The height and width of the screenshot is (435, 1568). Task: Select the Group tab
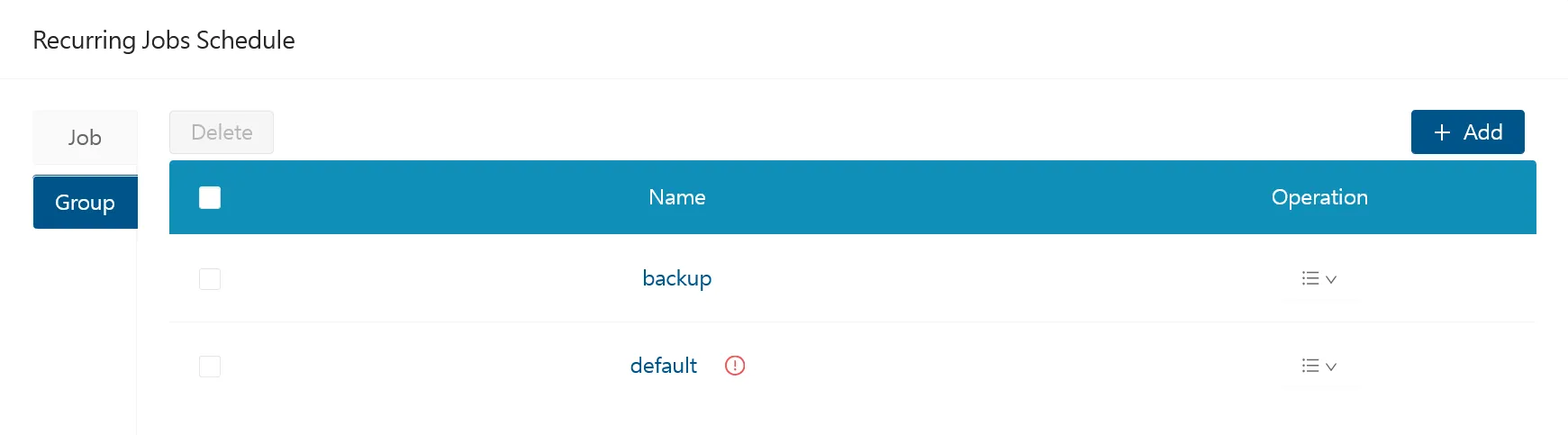coord(85,203)
